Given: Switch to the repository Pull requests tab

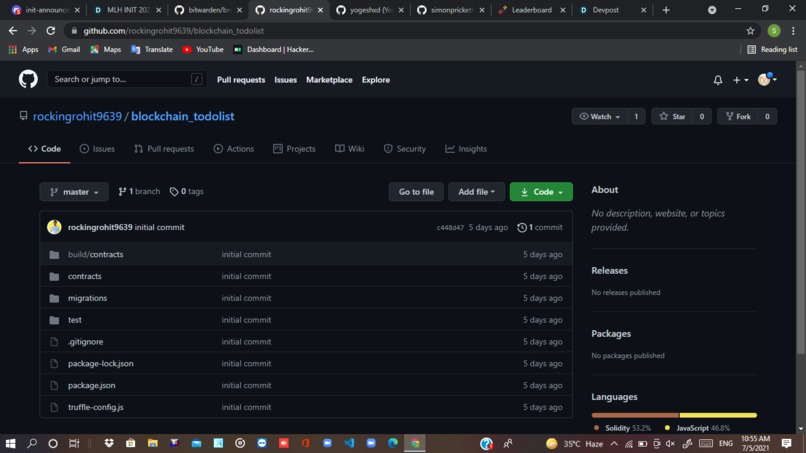Looking at the screenshot, I should (x=164, y=149).
